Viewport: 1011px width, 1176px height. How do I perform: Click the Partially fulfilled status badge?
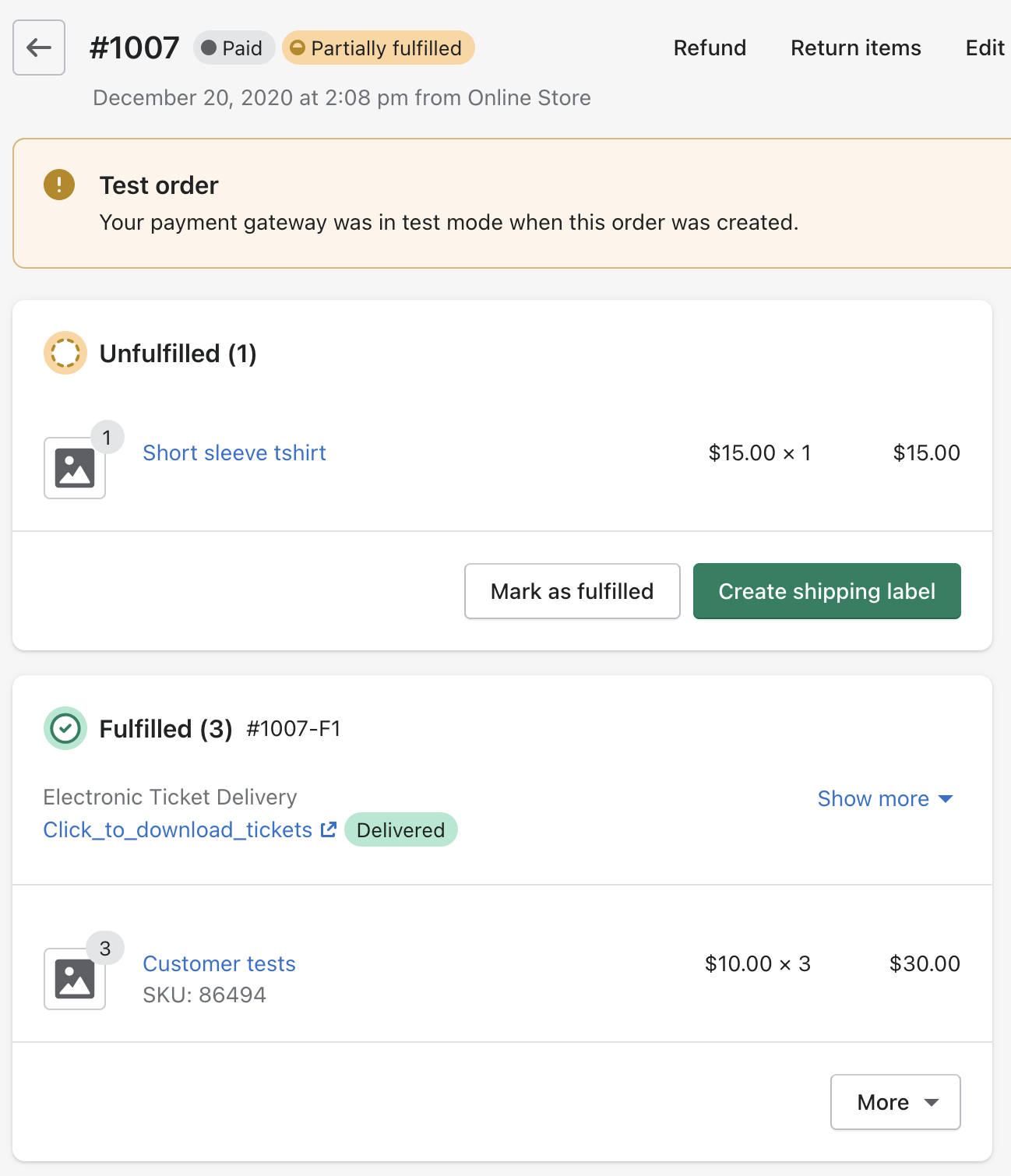coord(379,48)
